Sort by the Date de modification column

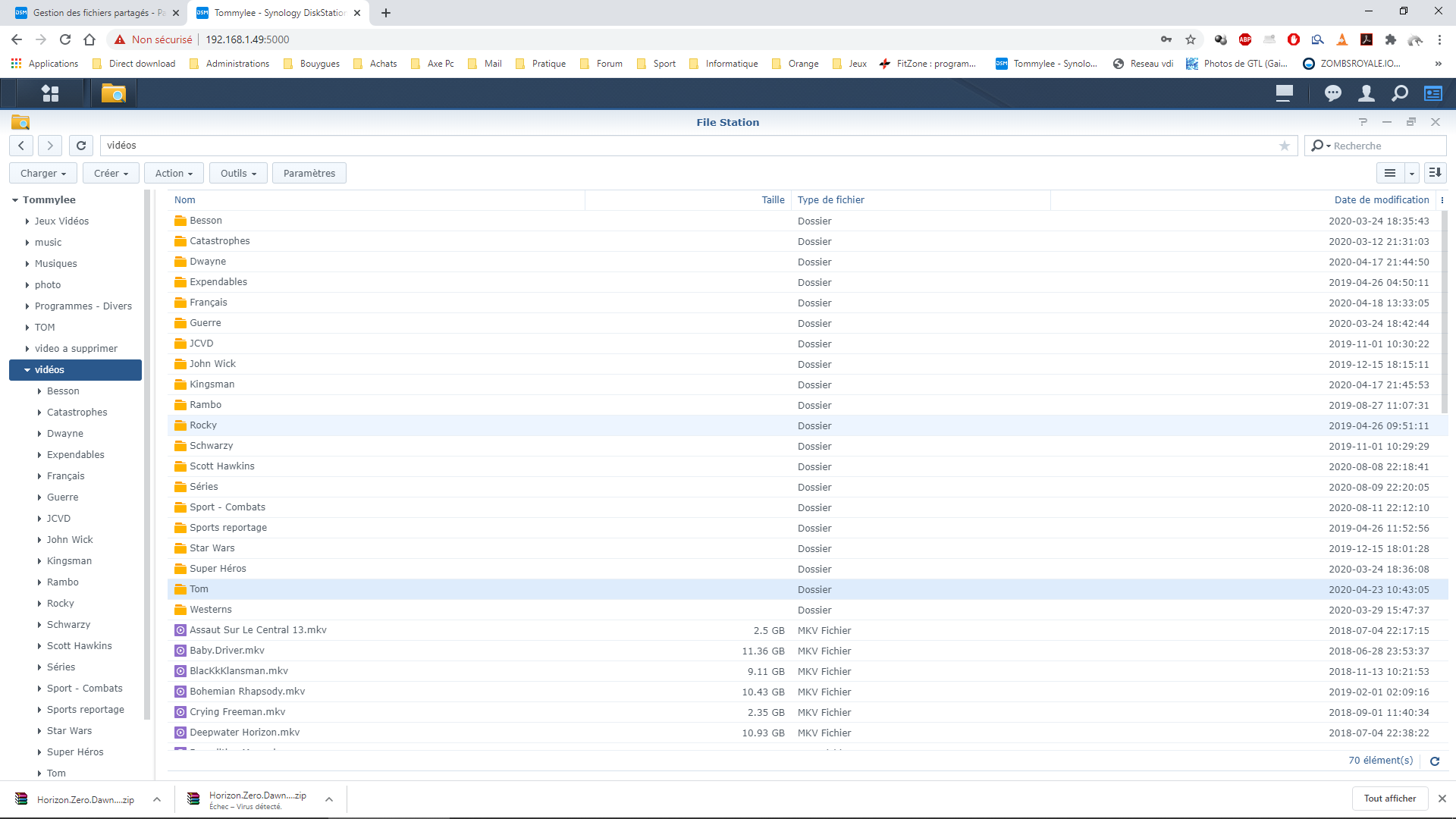(x=1381, y=200)
